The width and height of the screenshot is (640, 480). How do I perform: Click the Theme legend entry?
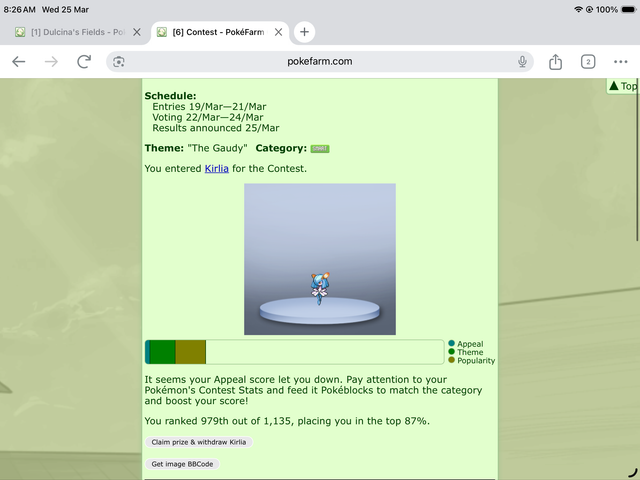466,352
